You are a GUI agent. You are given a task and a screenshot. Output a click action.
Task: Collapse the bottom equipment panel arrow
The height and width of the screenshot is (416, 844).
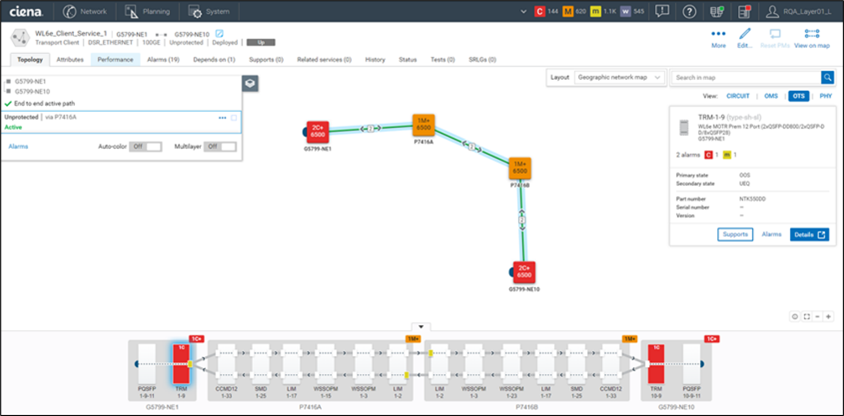pyautogui.click(x=421, y=326)
